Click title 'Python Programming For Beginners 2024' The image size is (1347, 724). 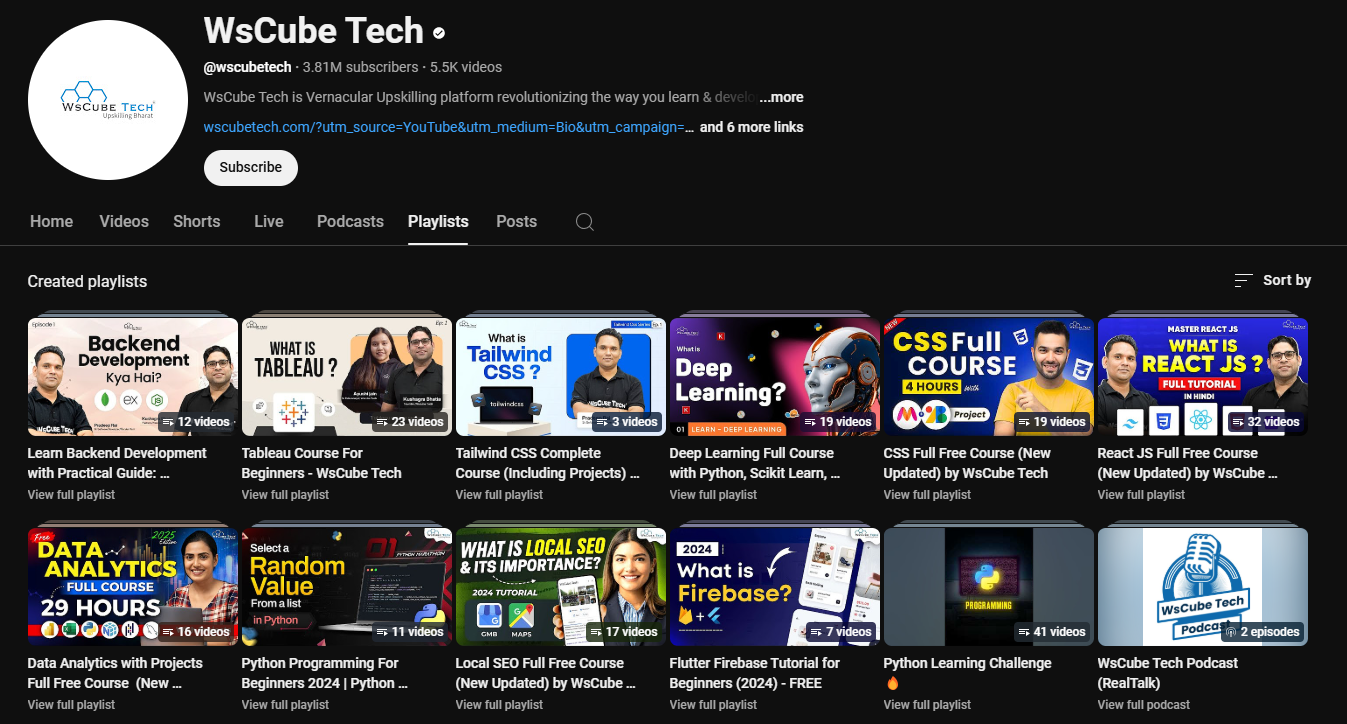click(325, 673)
